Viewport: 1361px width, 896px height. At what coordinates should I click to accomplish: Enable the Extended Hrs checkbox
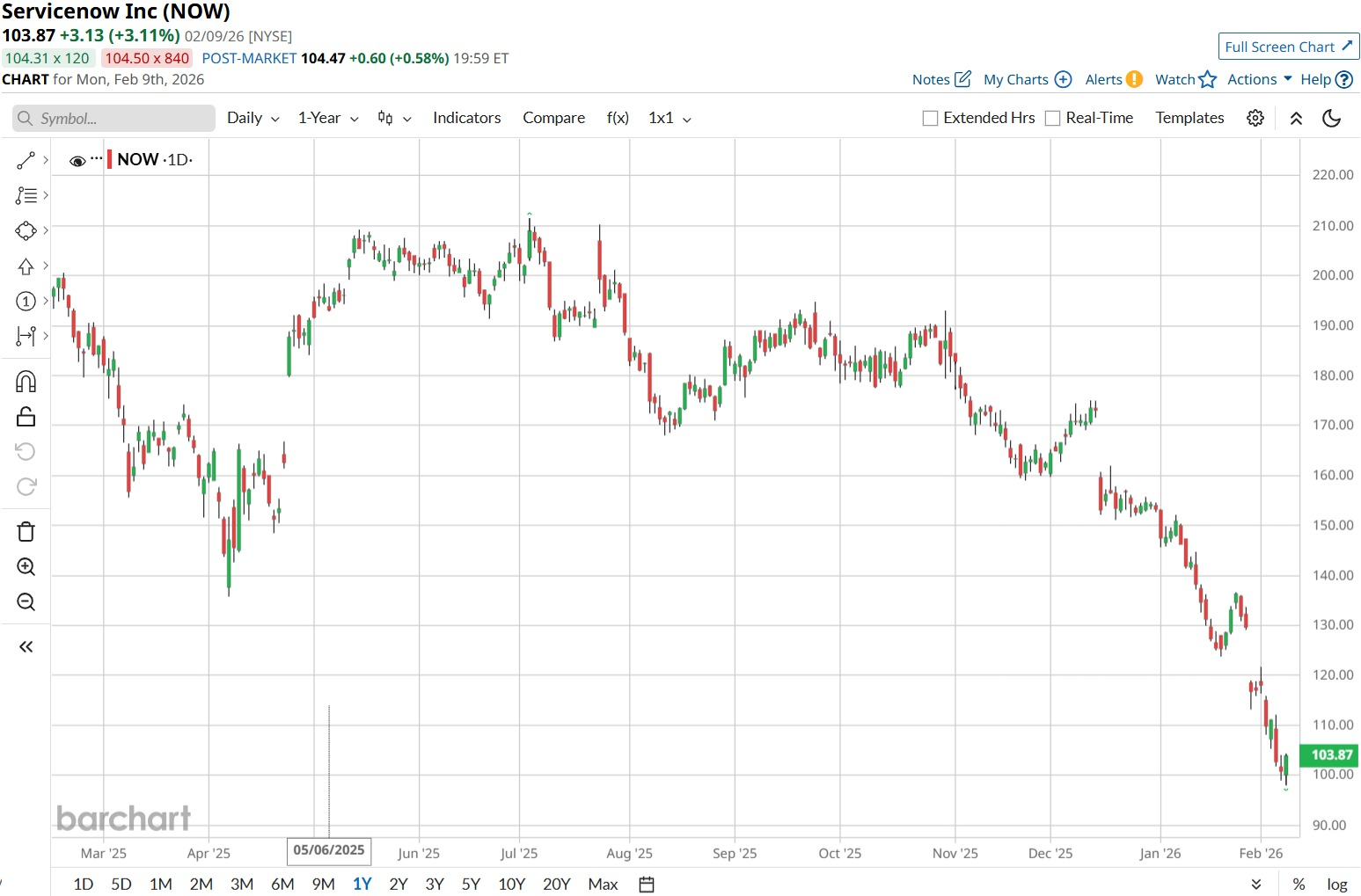tap(930, 119)
